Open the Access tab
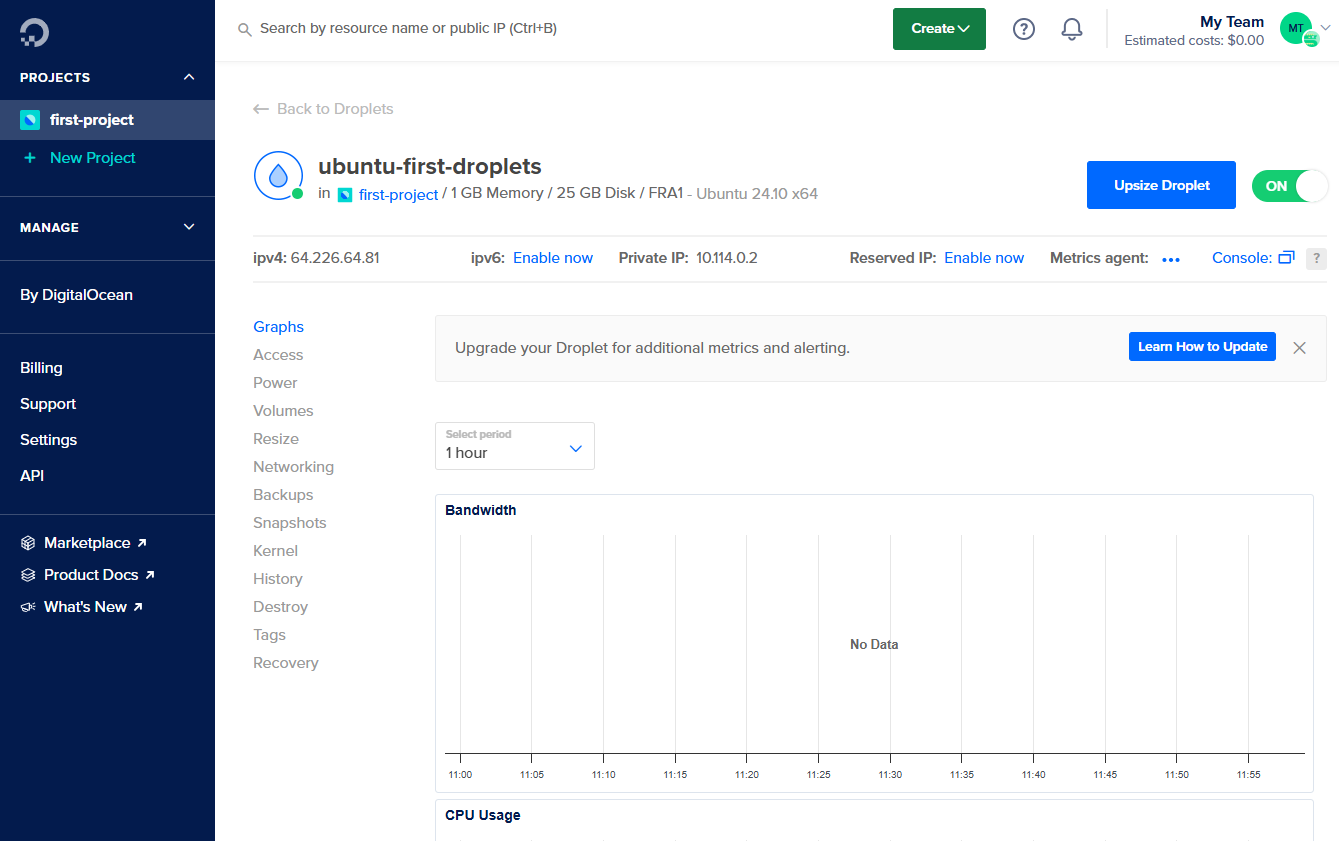 [x=278, y=355]
